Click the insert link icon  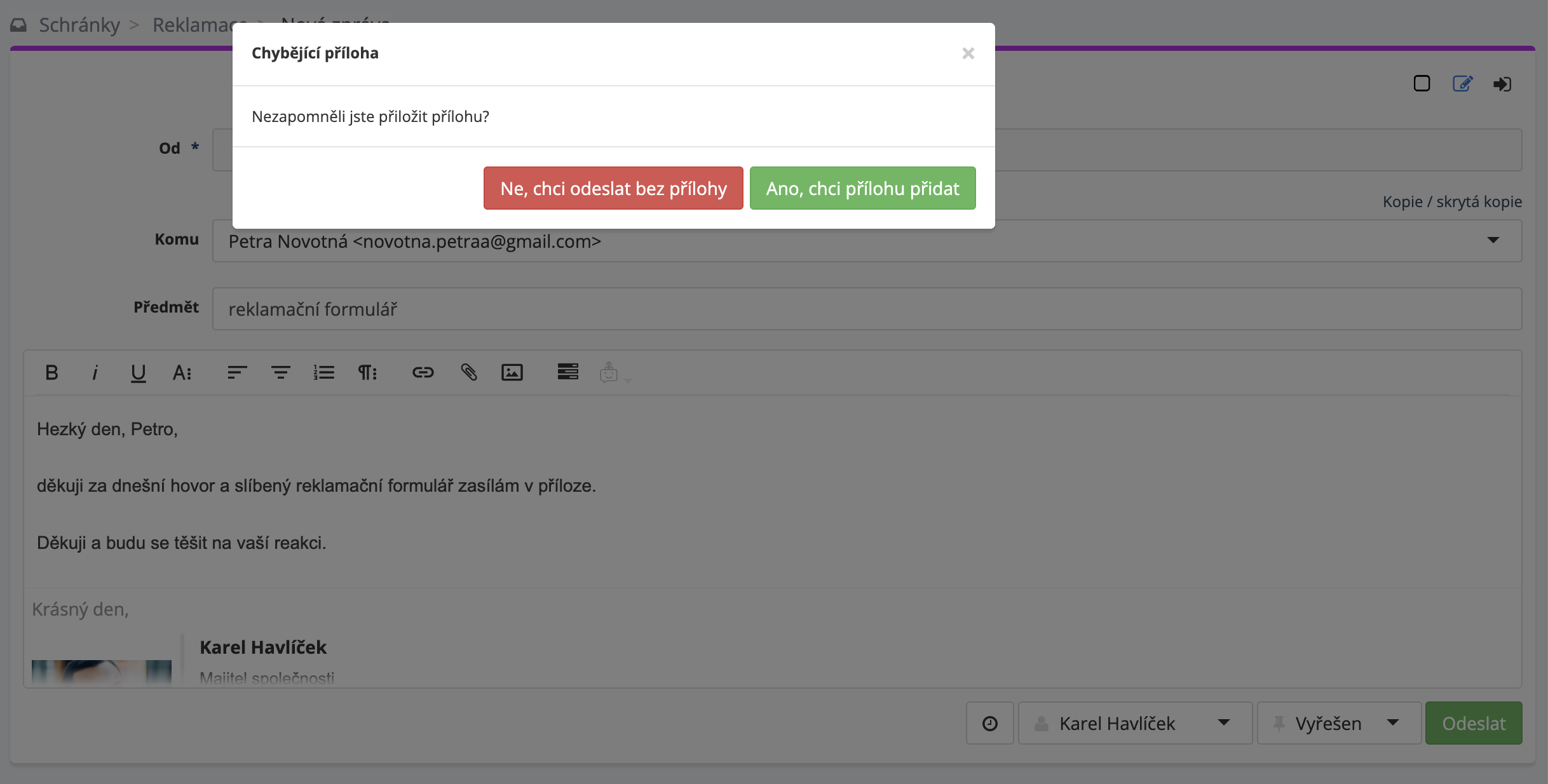click(423, 372)
